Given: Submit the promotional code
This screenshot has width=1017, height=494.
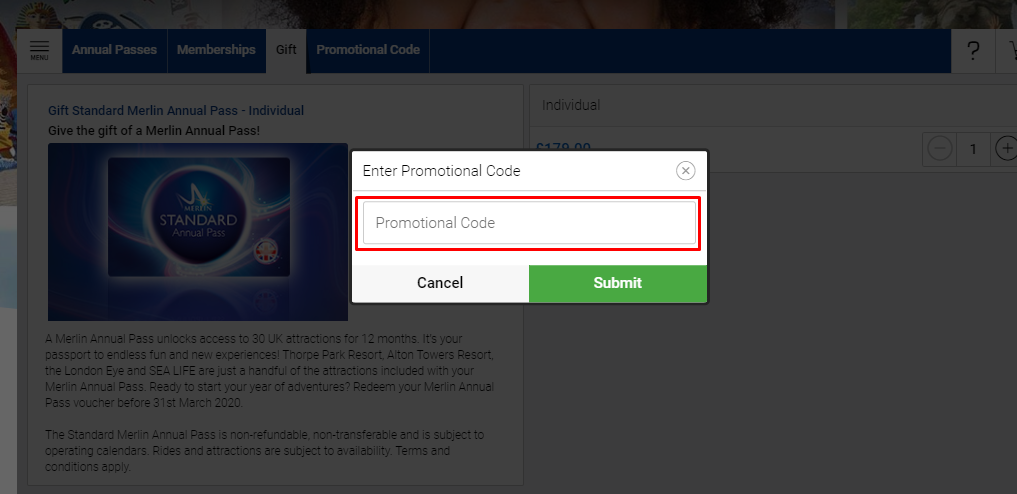Looking at the screenshot, I should click(x=617, y=283).
